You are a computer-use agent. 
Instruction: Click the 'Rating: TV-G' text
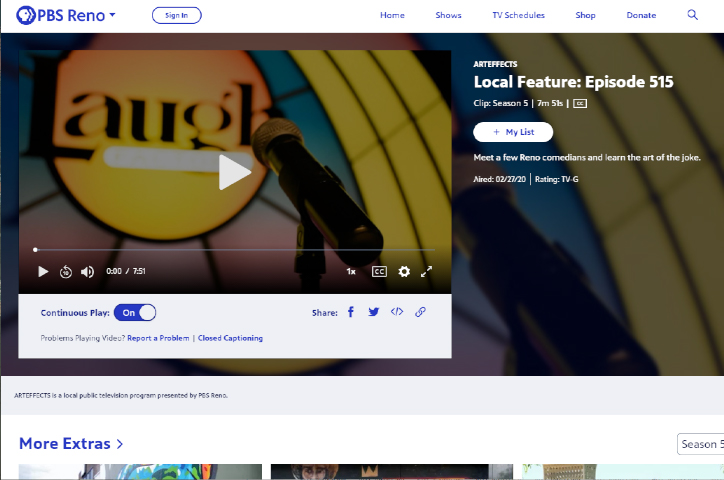[556, 179]
